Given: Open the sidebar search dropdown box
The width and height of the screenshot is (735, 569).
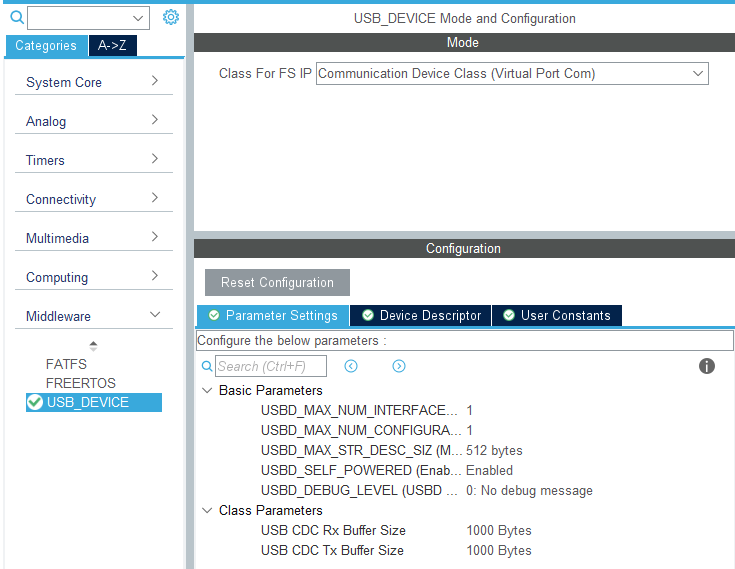Looking at the screenshot, I should 89,18.
